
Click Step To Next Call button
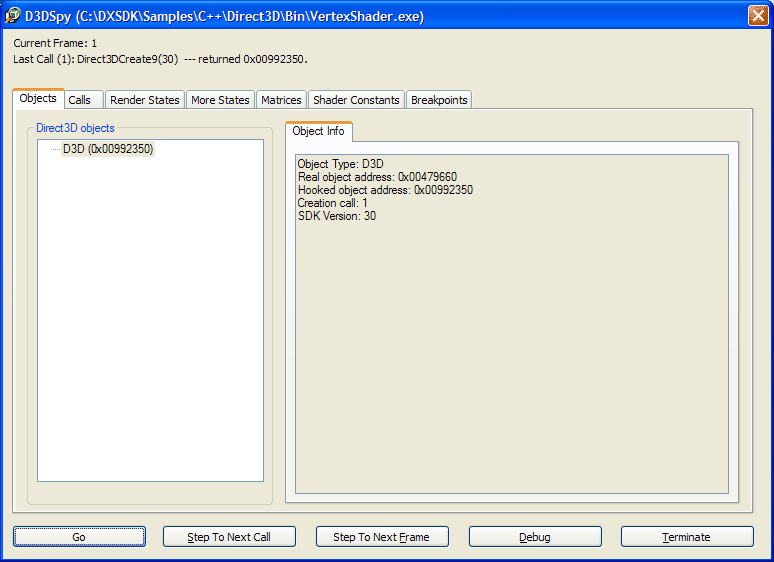click(229, 537)
